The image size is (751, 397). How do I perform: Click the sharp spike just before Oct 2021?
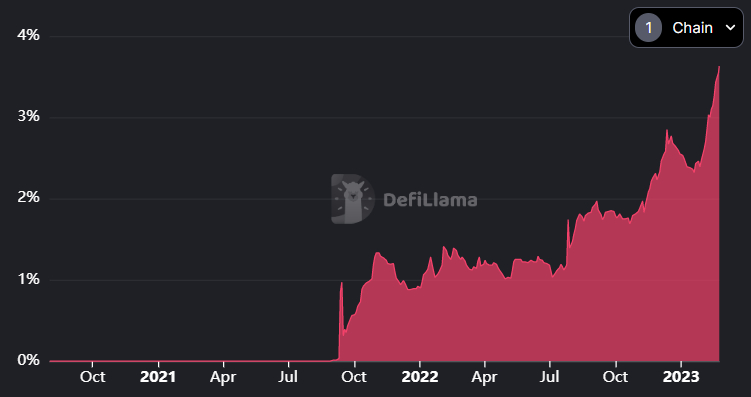[x=341, y=283]
